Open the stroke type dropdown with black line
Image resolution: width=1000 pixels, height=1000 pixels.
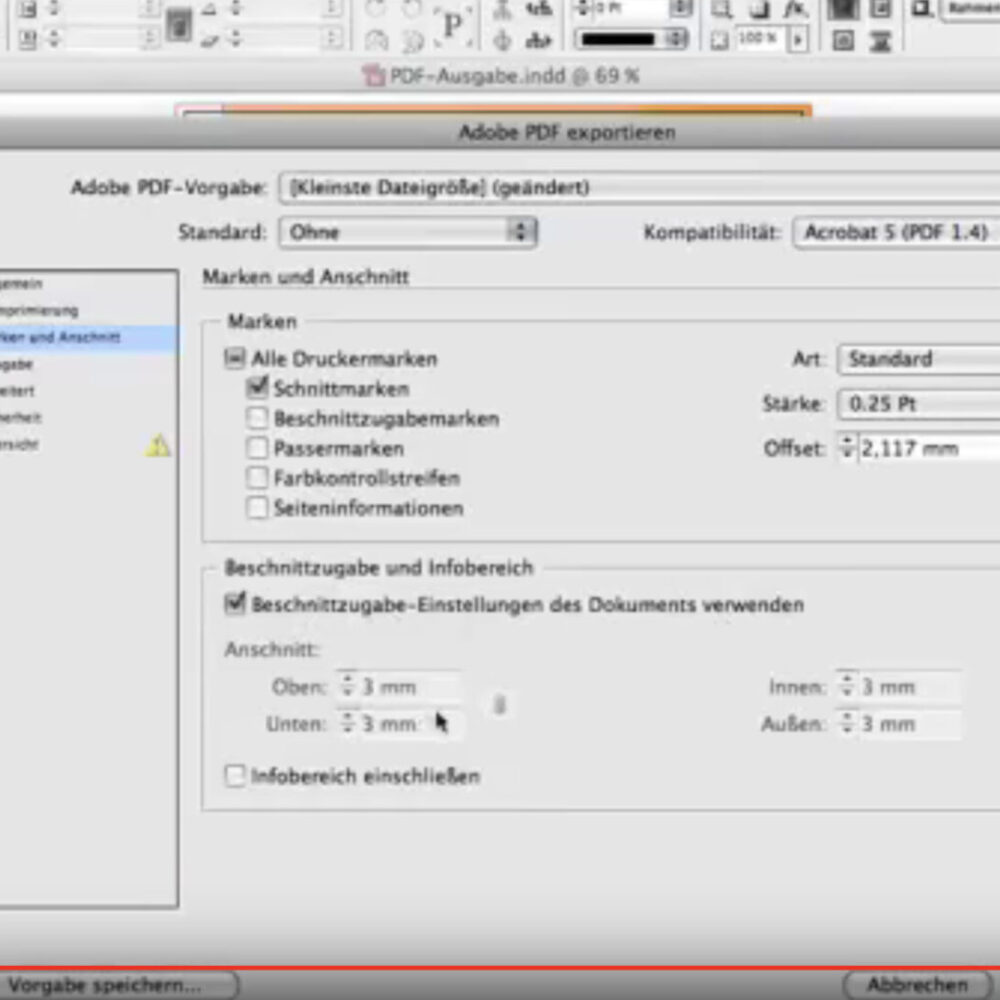point(631,40)
